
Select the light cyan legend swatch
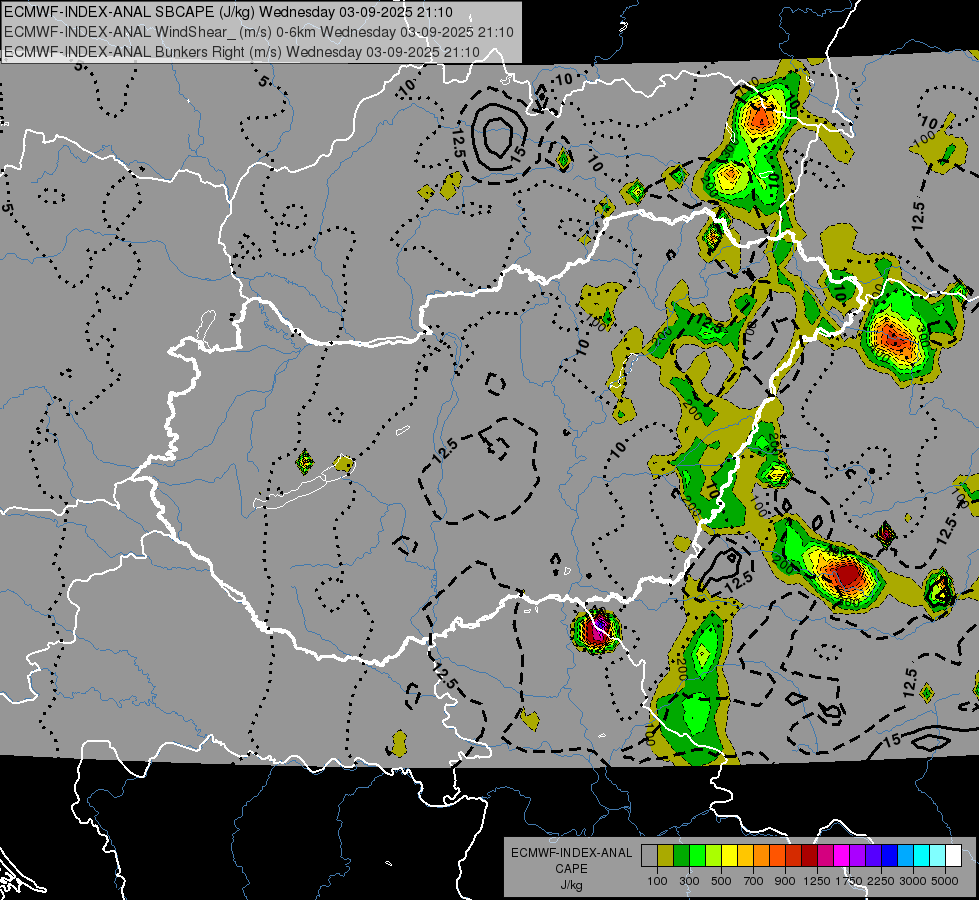point(938,855)
